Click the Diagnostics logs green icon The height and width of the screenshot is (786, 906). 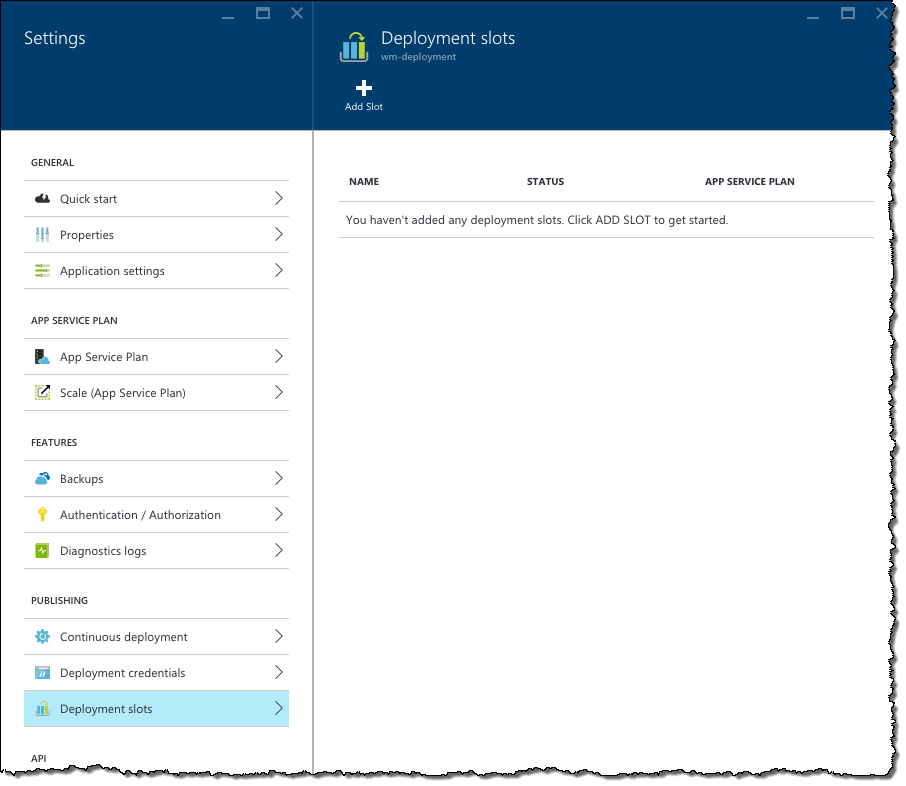point(42,552)
